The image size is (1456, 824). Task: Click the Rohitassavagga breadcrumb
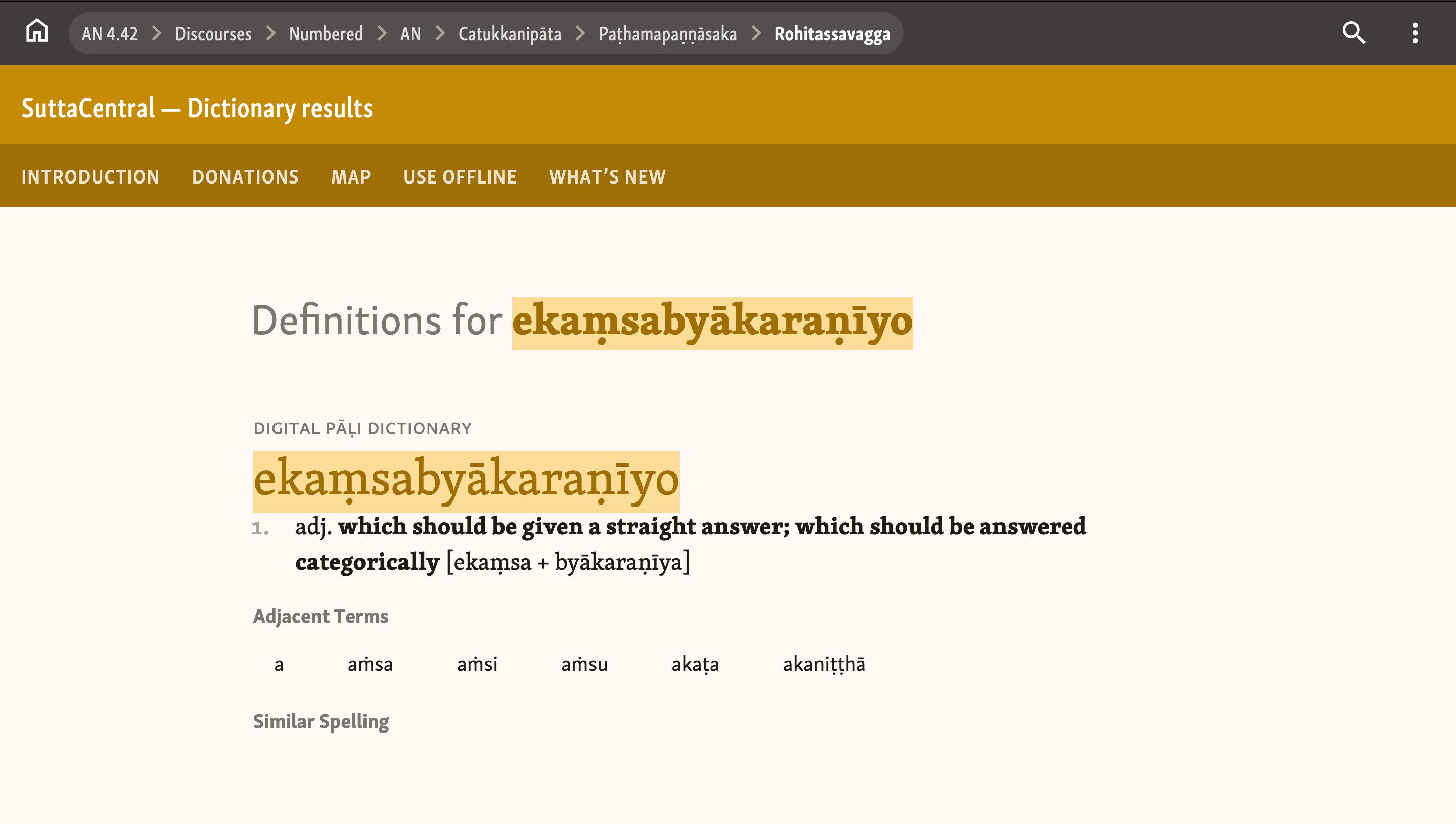831,34
